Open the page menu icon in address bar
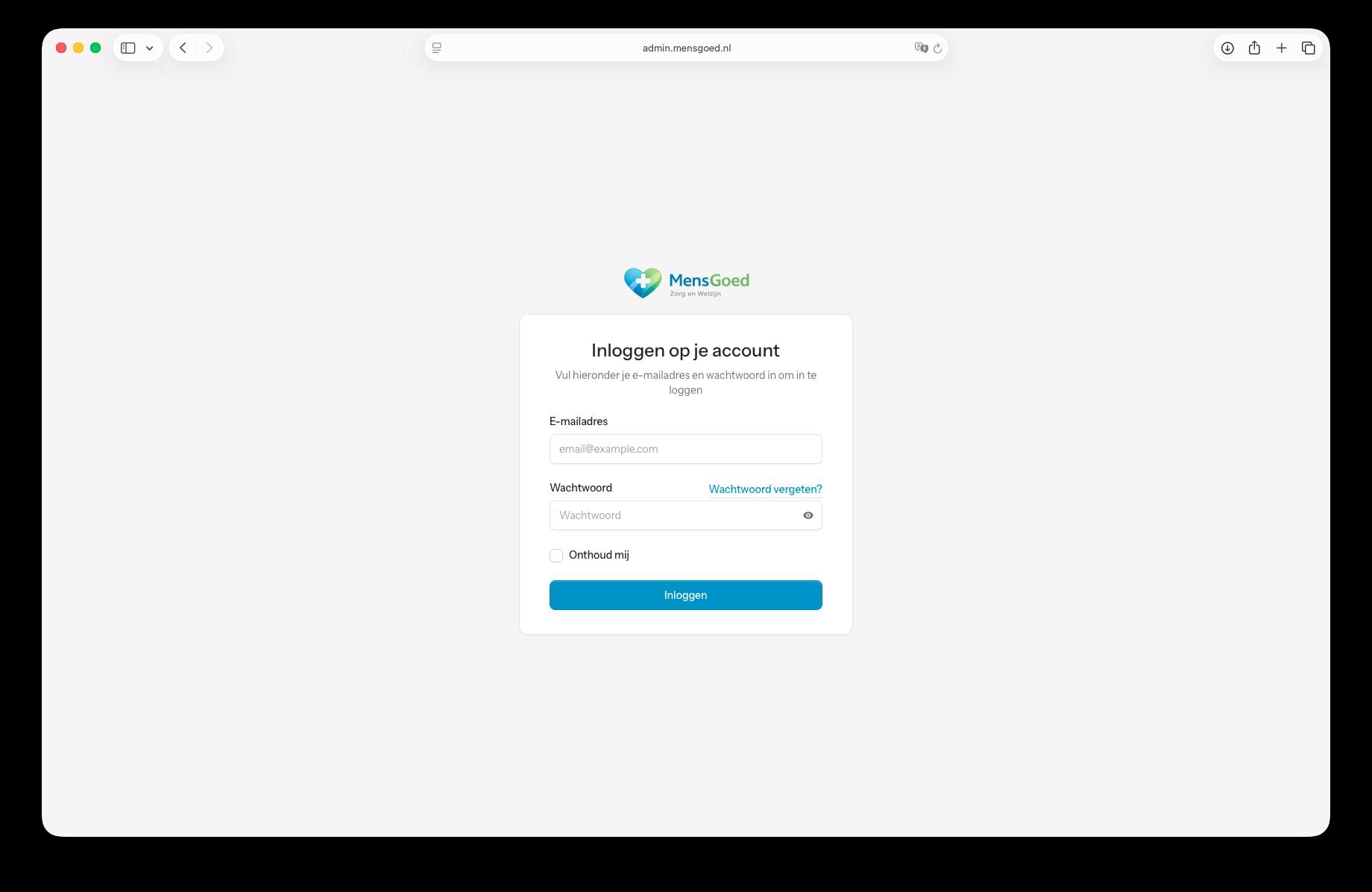The height and width of the screenshot is (892, 1372). point(437,48)
